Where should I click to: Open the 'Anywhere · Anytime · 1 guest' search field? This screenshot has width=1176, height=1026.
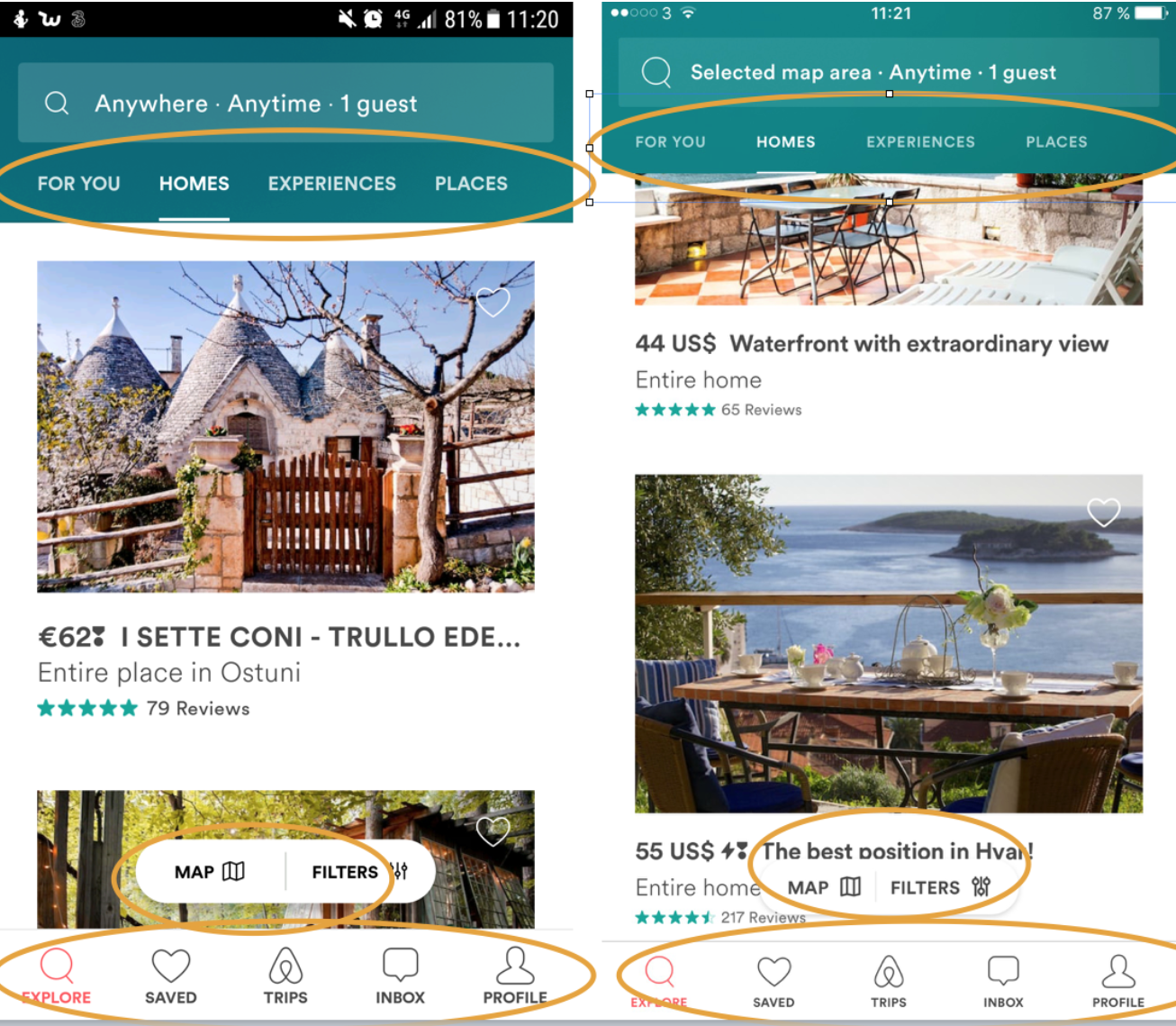(x=285, y=104)
